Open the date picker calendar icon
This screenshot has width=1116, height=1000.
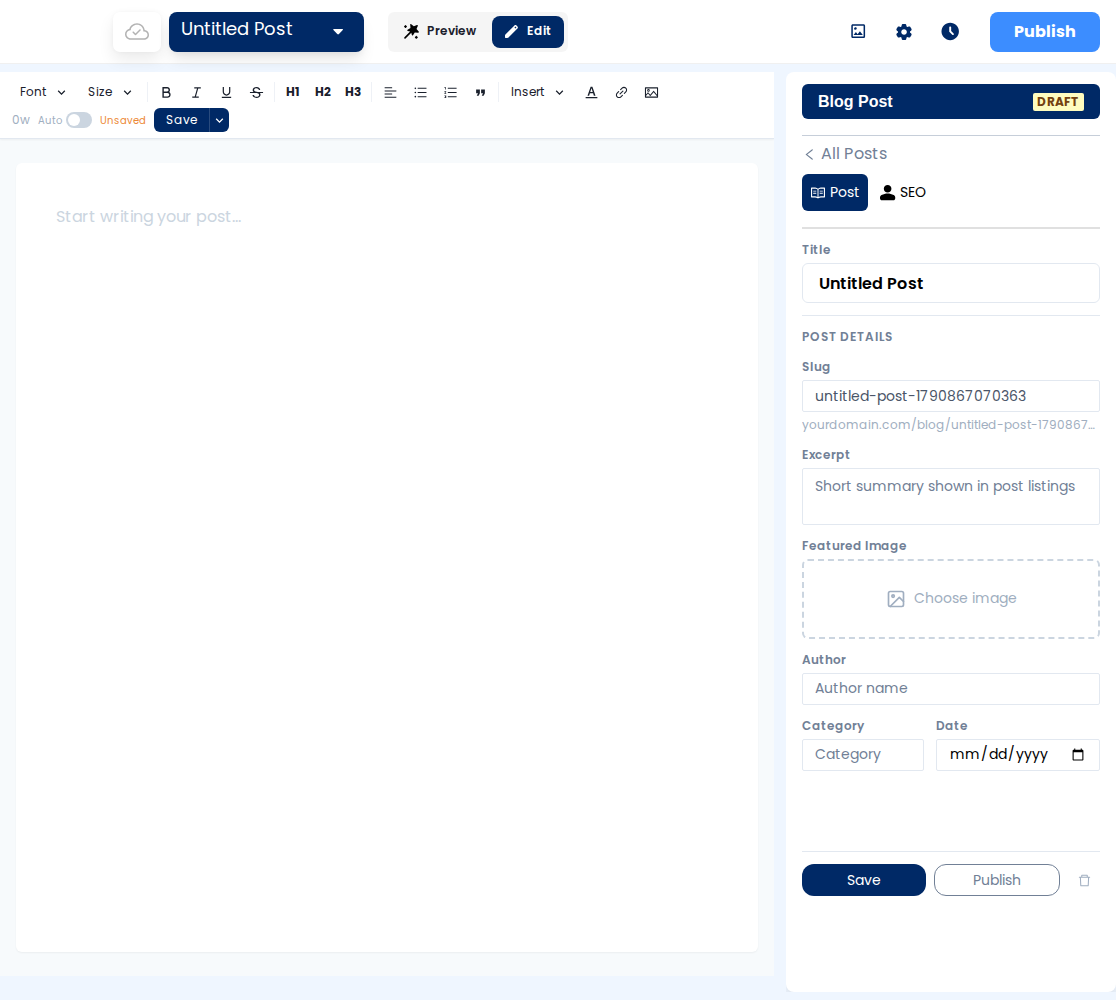pyautogui.click(x=1078, y=754)
